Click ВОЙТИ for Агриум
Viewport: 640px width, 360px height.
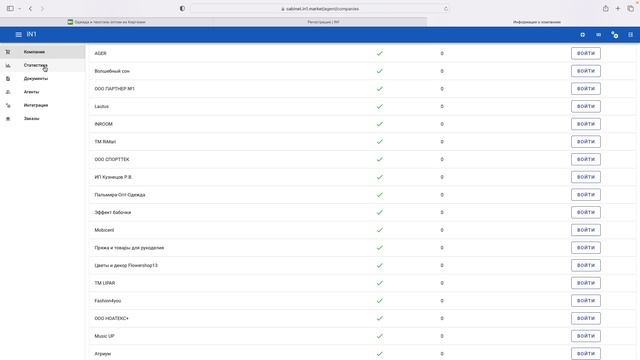click(x=586, y=353)
